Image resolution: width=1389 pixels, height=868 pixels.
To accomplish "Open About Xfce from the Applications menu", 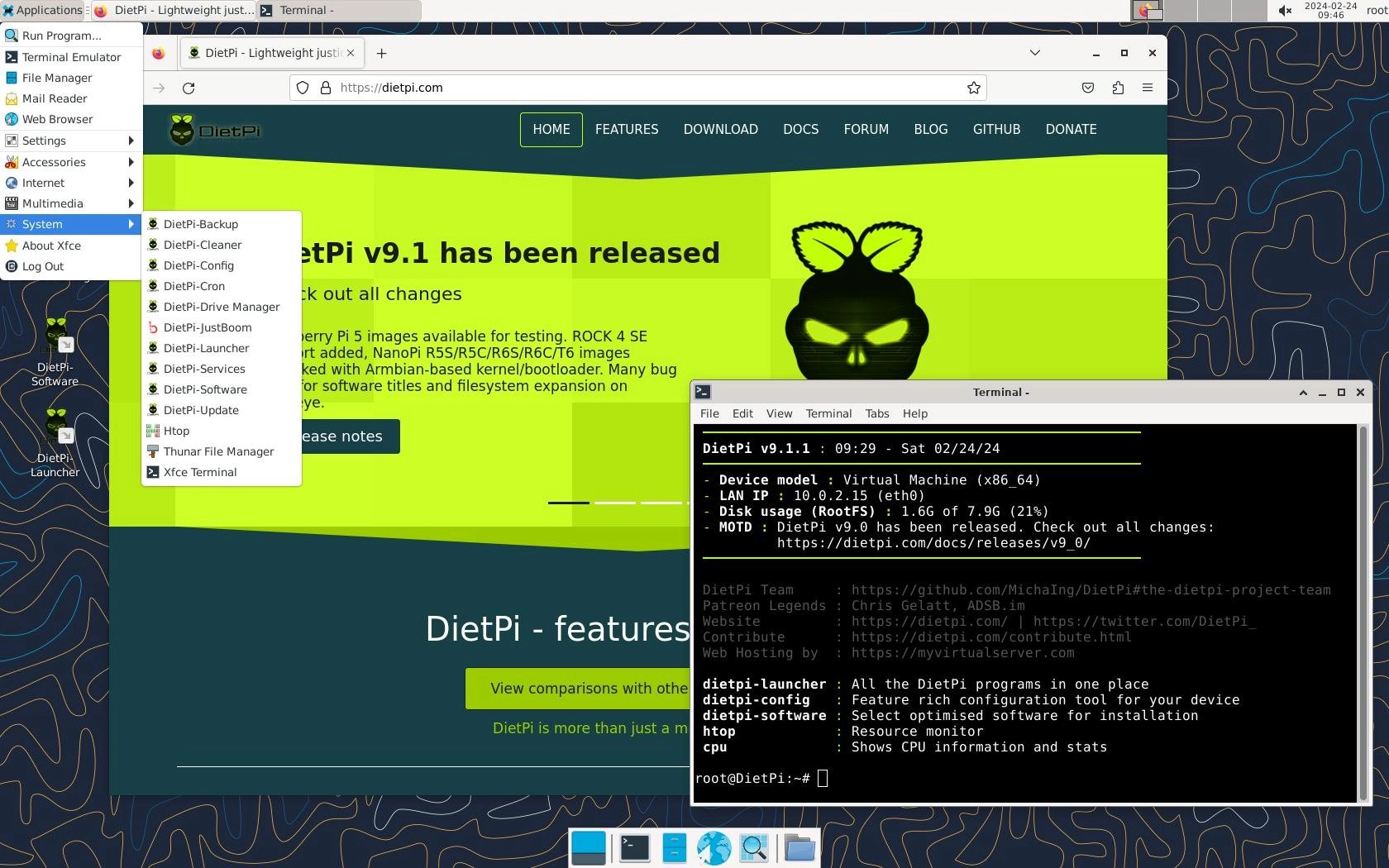I will pyautogui.click(x=71, y=246).
